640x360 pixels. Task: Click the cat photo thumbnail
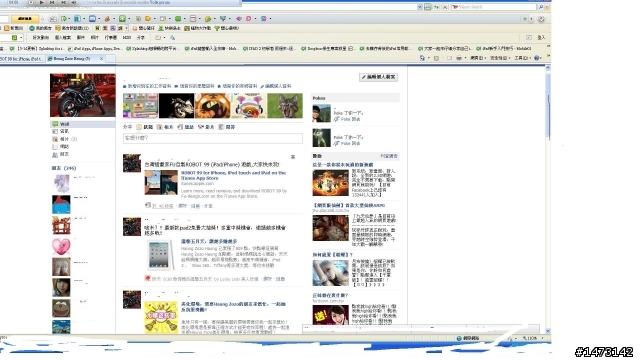click(x=285, y=106)
